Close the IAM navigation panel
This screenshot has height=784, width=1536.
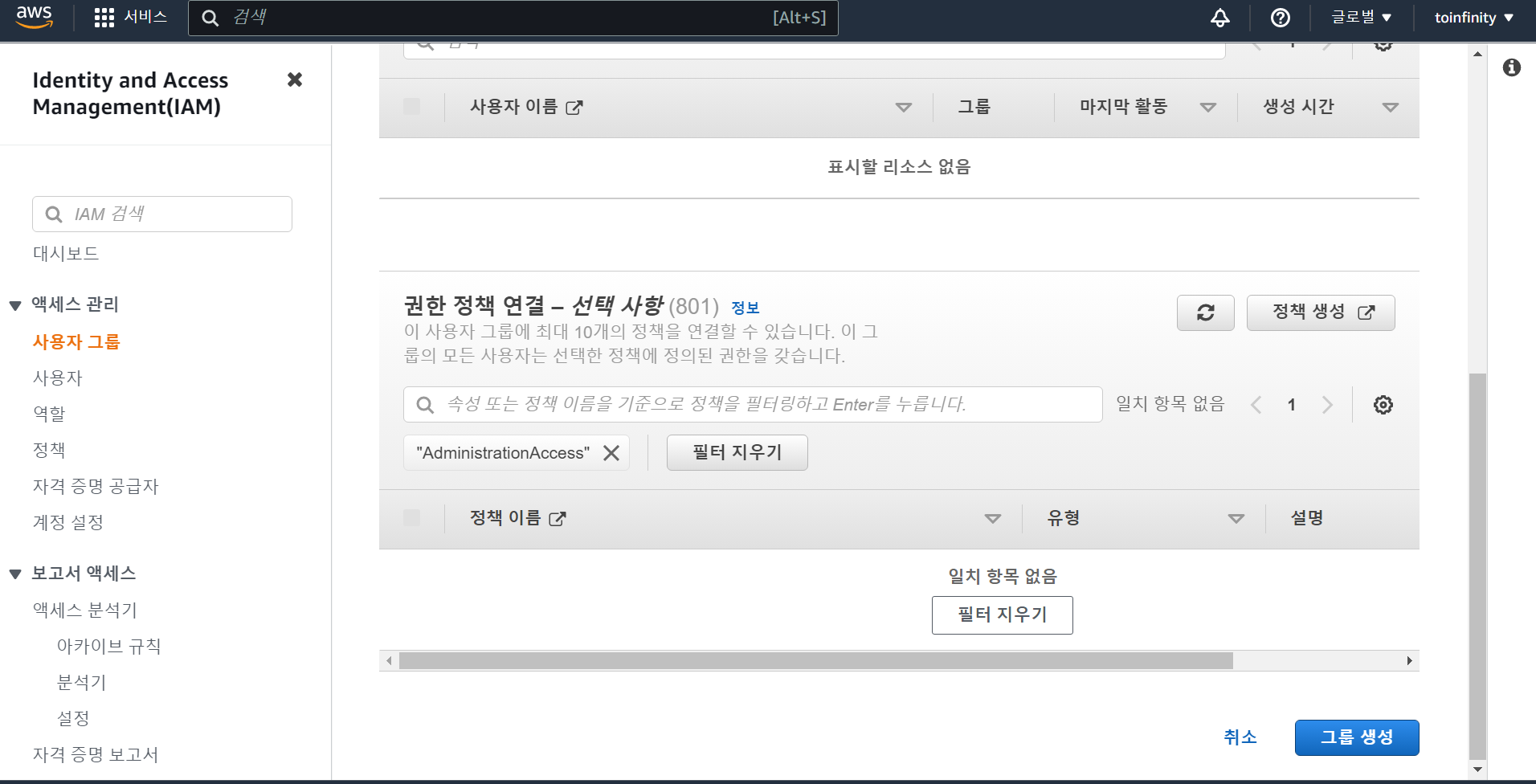click(x=295, y=80)
